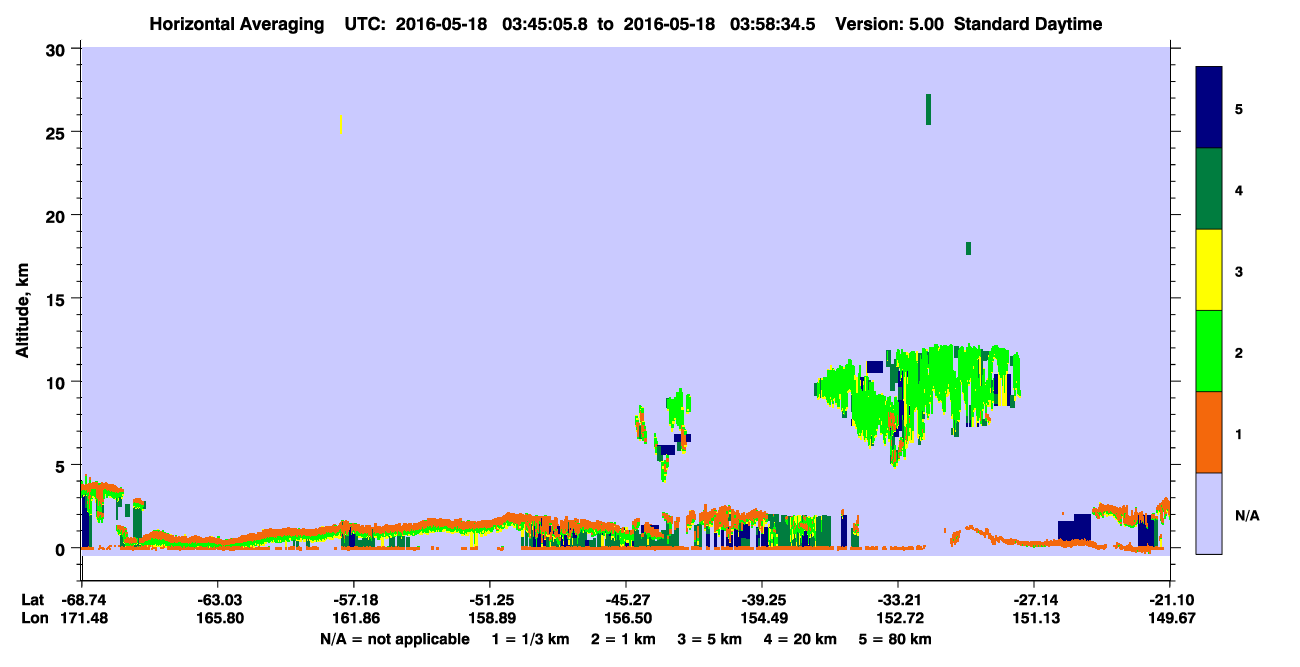Click the 'Lon' row label
Screen dimensions: 1300x667
point(33,618)
